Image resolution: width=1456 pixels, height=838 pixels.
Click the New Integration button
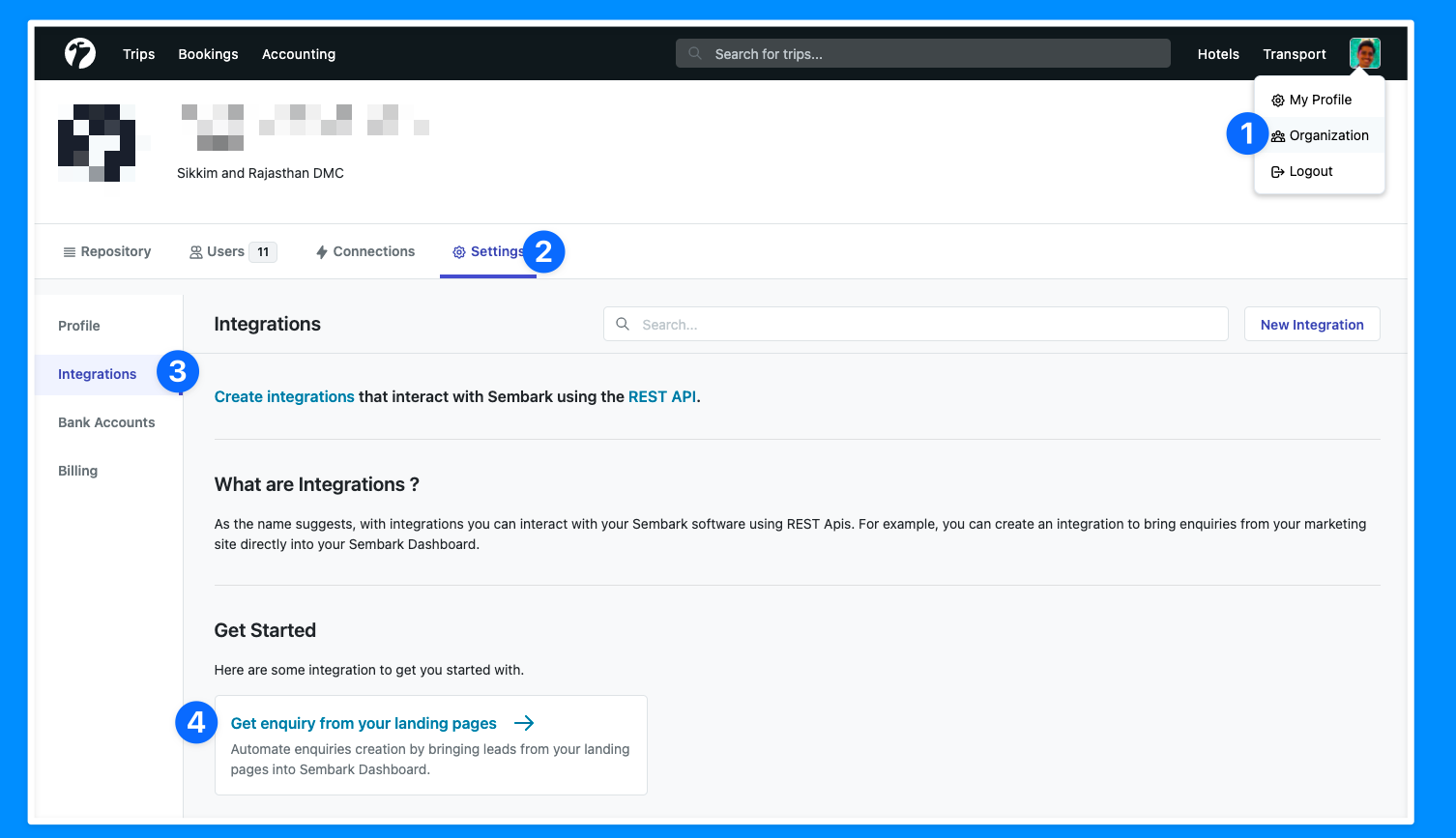pyautogui.click(x=1312, y=324)
